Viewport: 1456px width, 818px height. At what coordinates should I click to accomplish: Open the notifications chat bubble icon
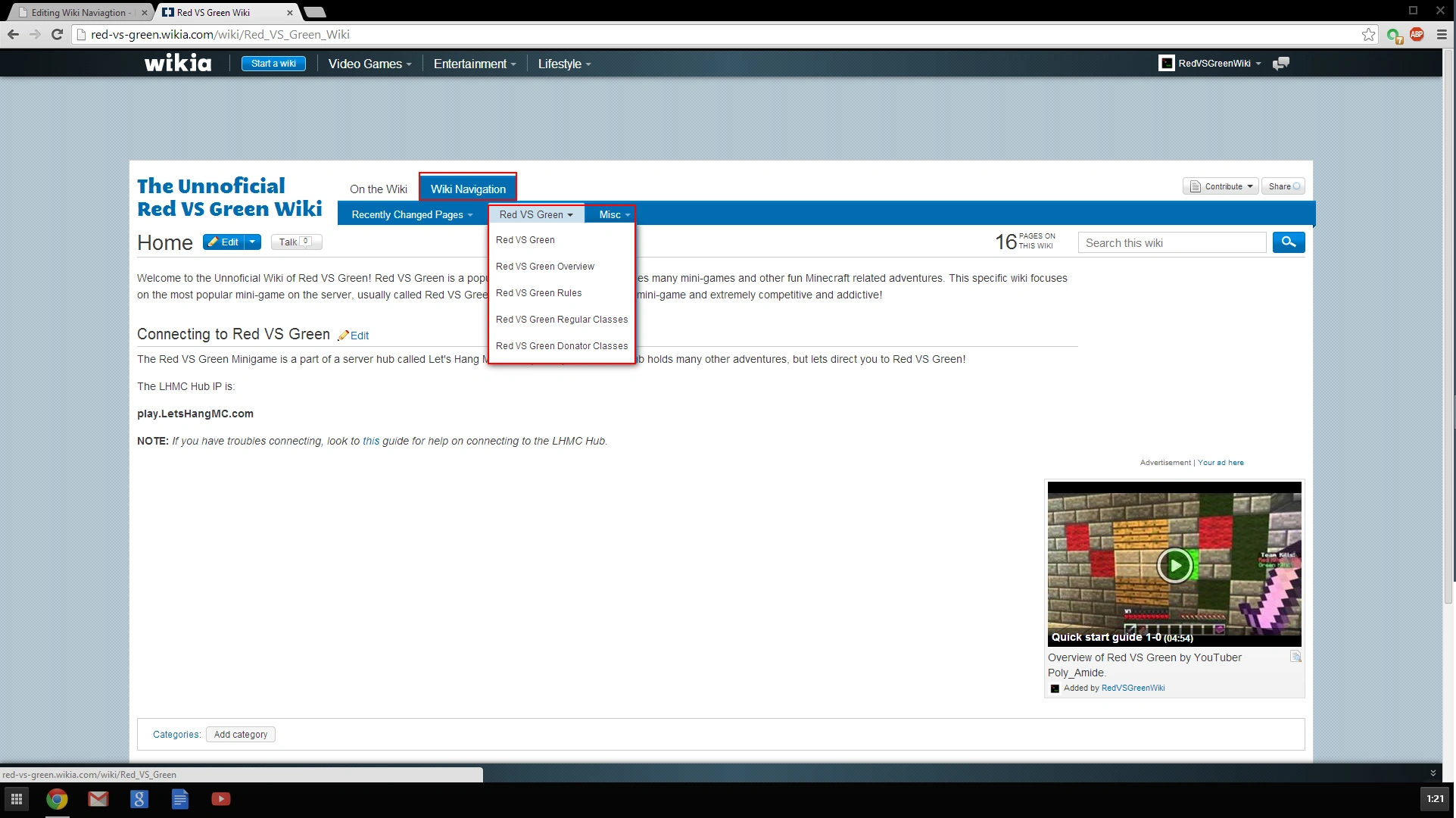click(x=1281, y=64)
